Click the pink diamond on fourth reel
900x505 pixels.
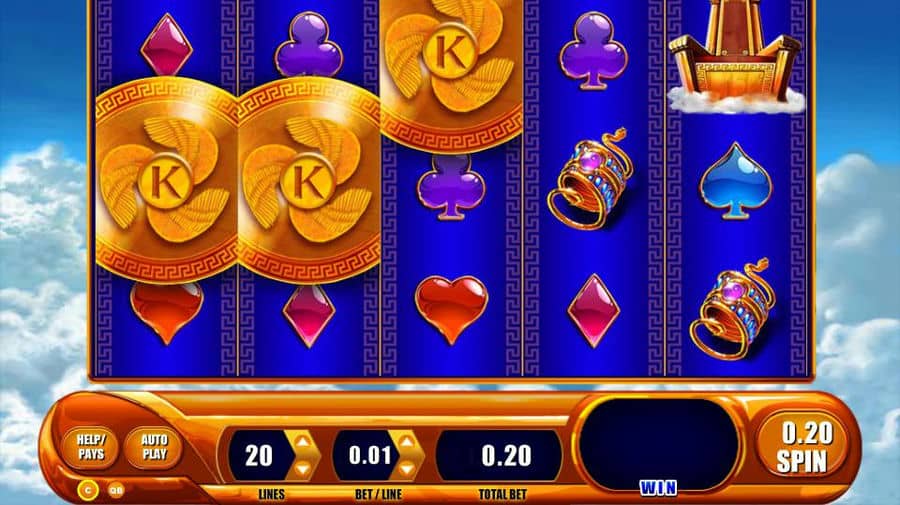pyautogui.click(x=593, y=310)
